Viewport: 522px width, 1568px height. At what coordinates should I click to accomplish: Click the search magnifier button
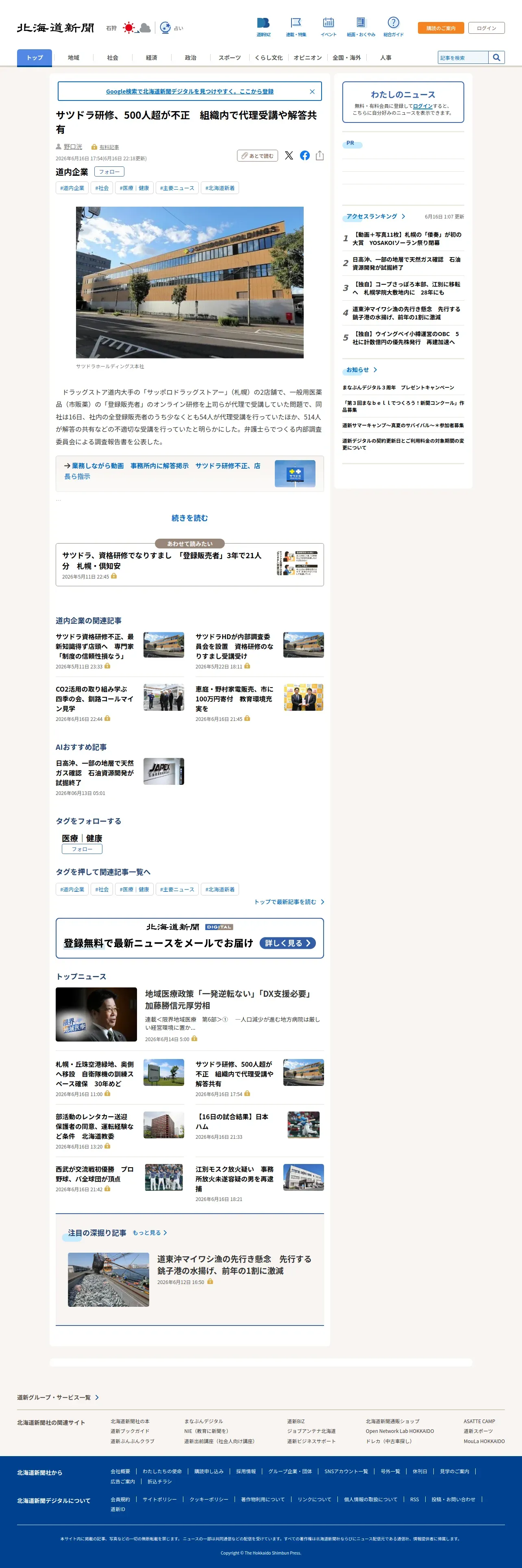(496, 57)
